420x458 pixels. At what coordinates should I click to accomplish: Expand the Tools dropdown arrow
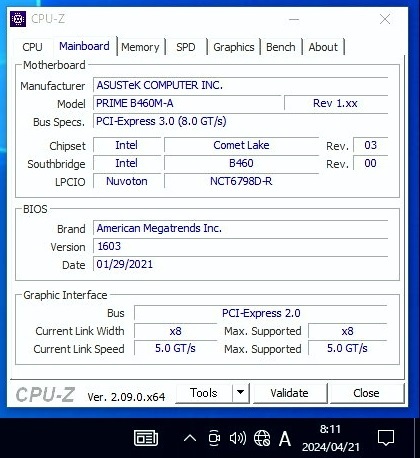pos(240,393)
